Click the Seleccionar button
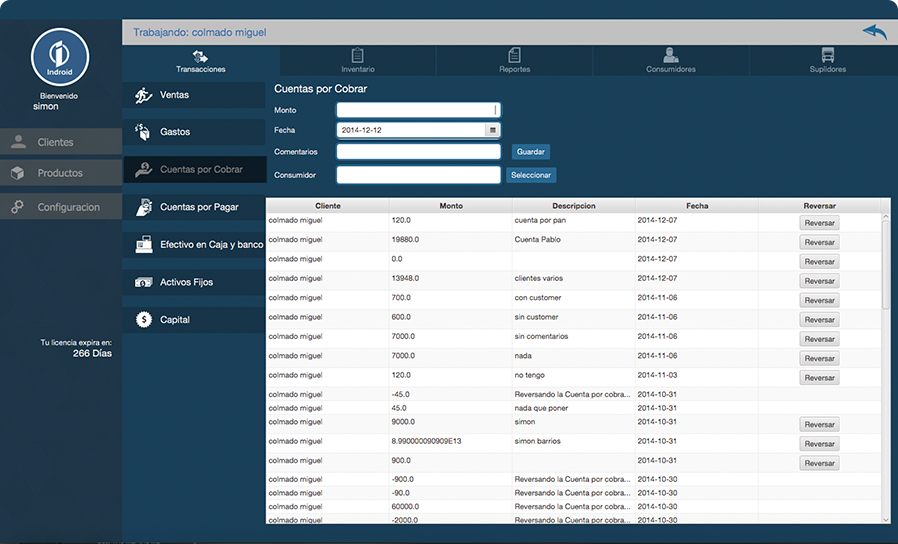 (x=530, y=175)
